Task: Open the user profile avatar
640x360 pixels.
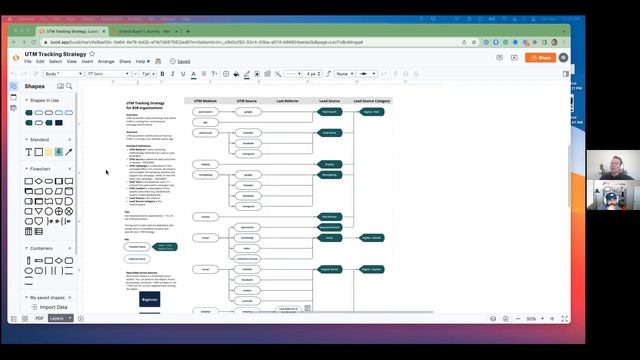Action: 564,58
